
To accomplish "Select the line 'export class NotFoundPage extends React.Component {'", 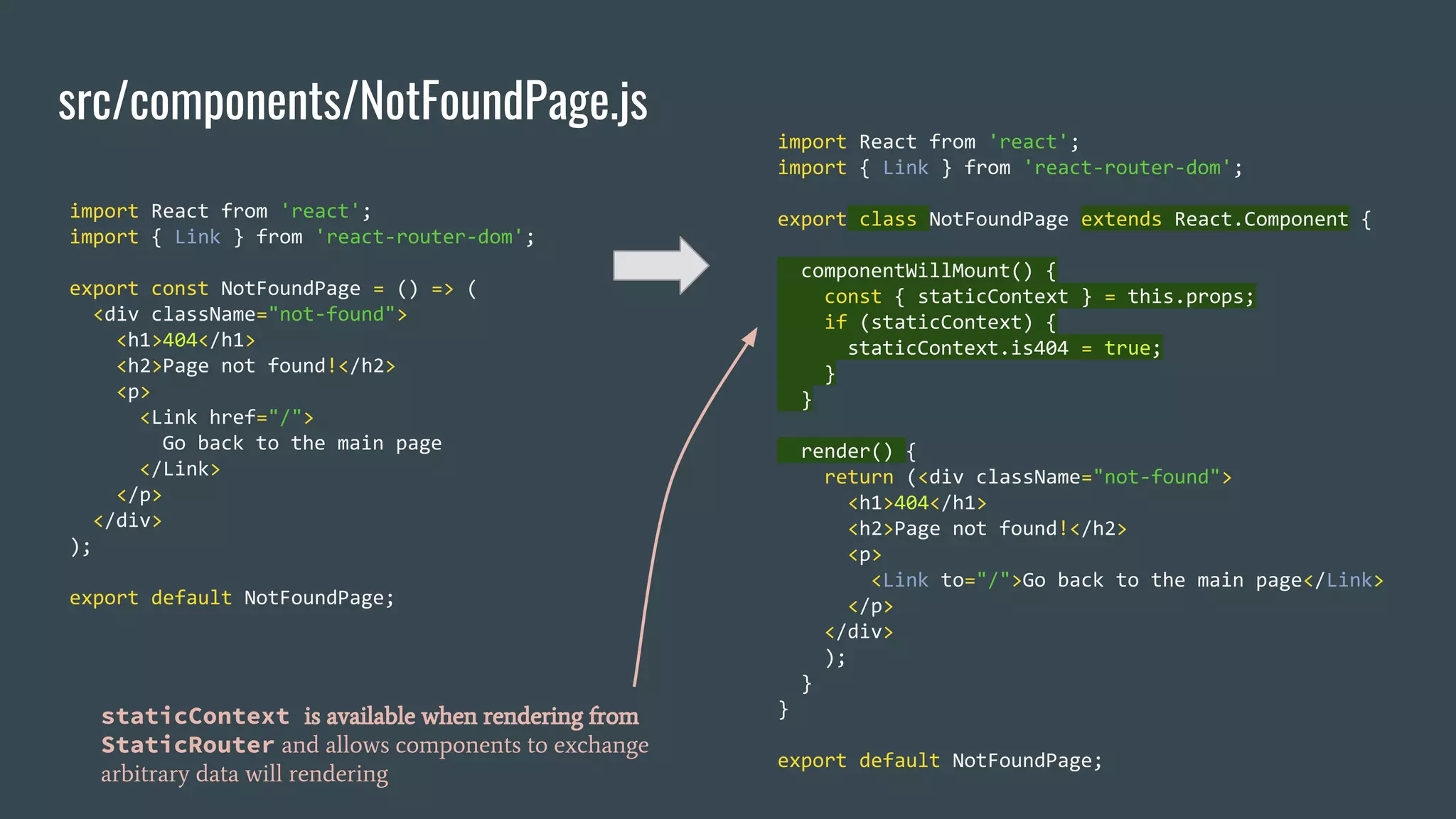I will click(x=1074, y=219).
